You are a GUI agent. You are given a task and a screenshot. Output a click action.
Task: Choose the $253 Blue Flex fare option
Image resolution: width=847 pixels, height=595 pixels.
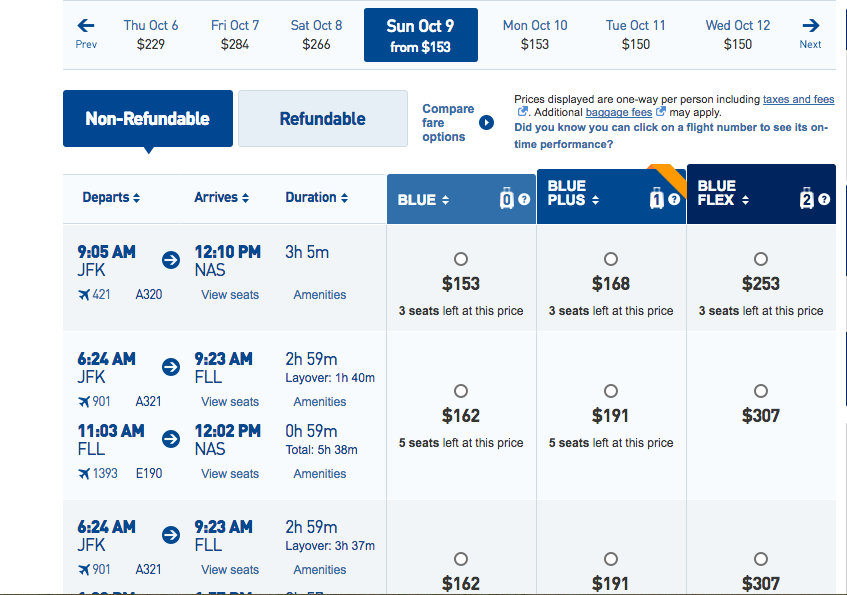coord(761,259)
